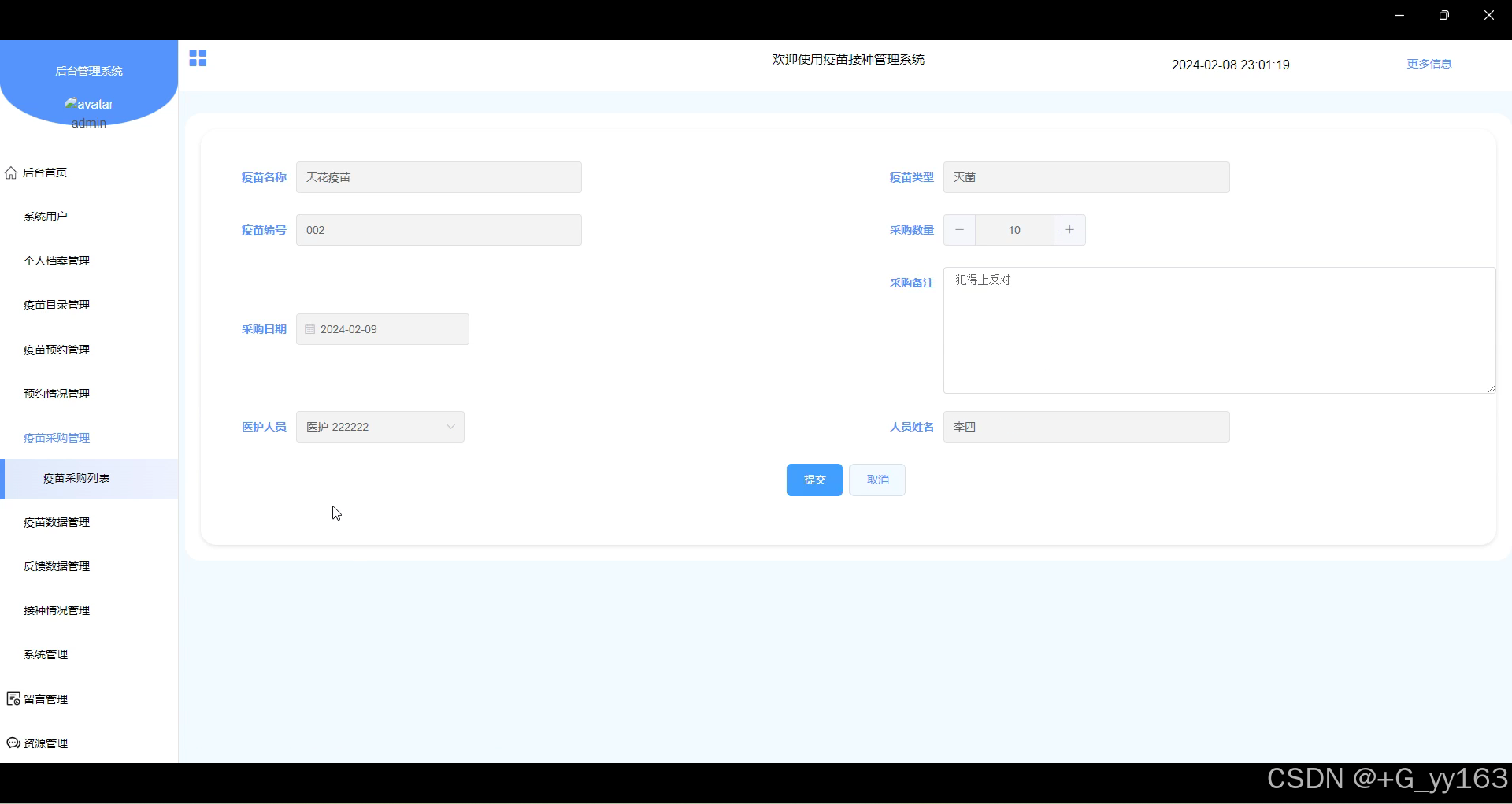Open the 后台首页 menu item
This screenshot has height=804, width=1512.
click(x=89, y=172)
